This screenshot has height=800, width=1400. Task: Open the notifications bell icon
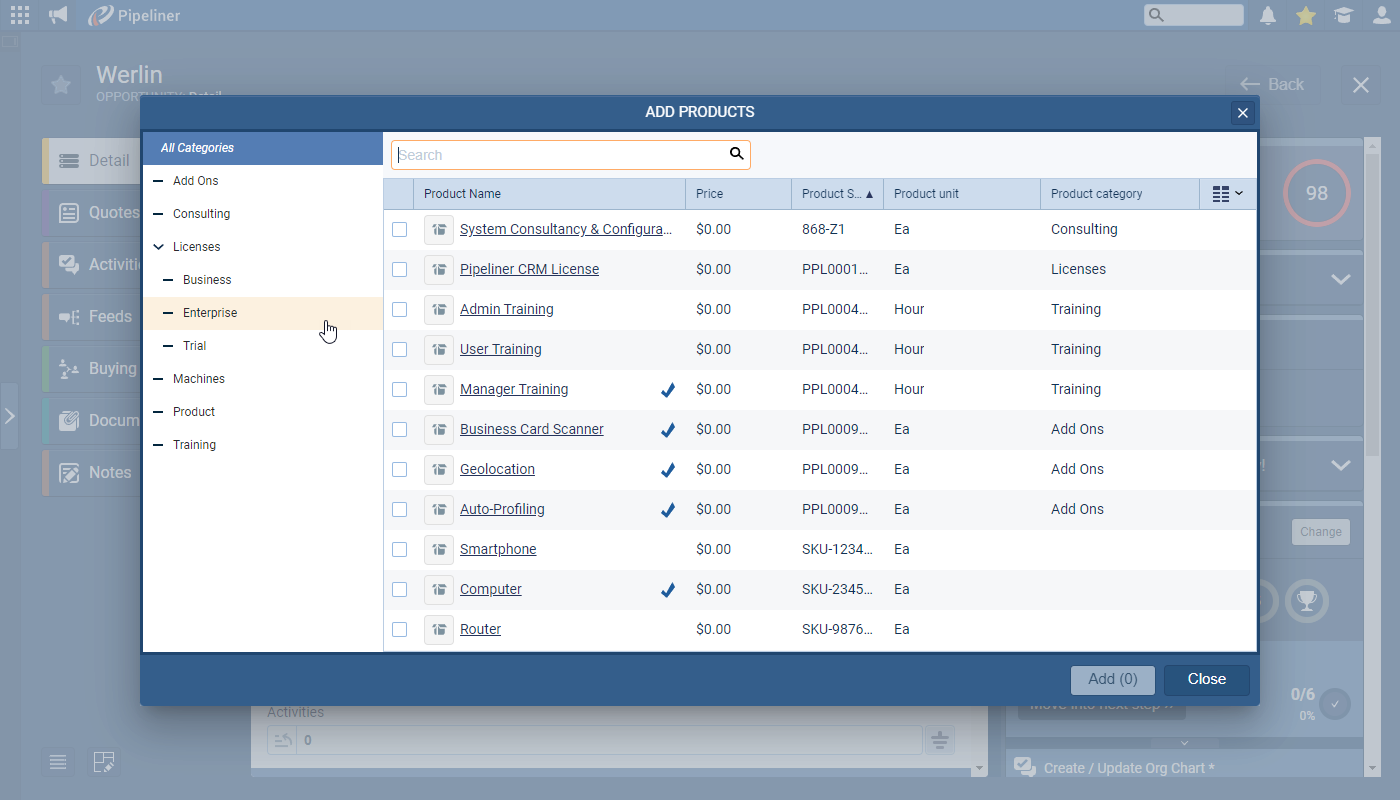[1268, 15]
